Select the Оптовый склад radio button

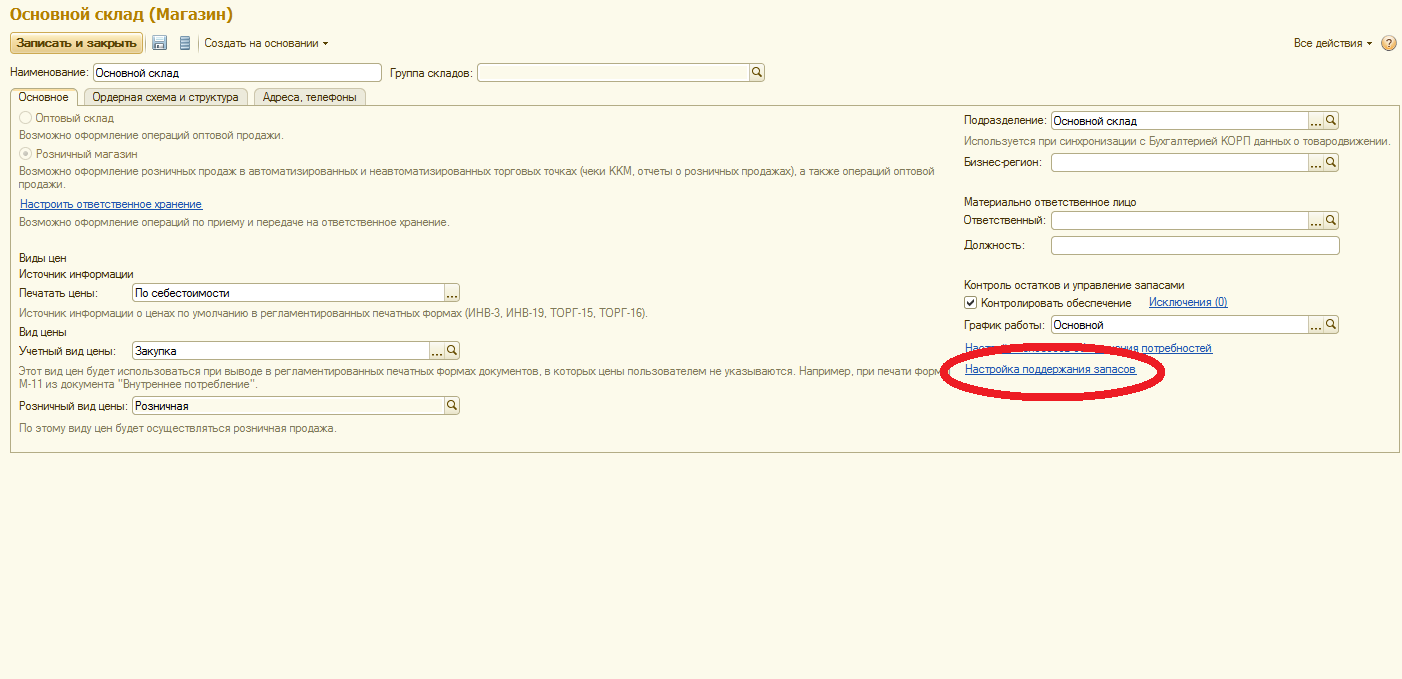pos(26,118)
